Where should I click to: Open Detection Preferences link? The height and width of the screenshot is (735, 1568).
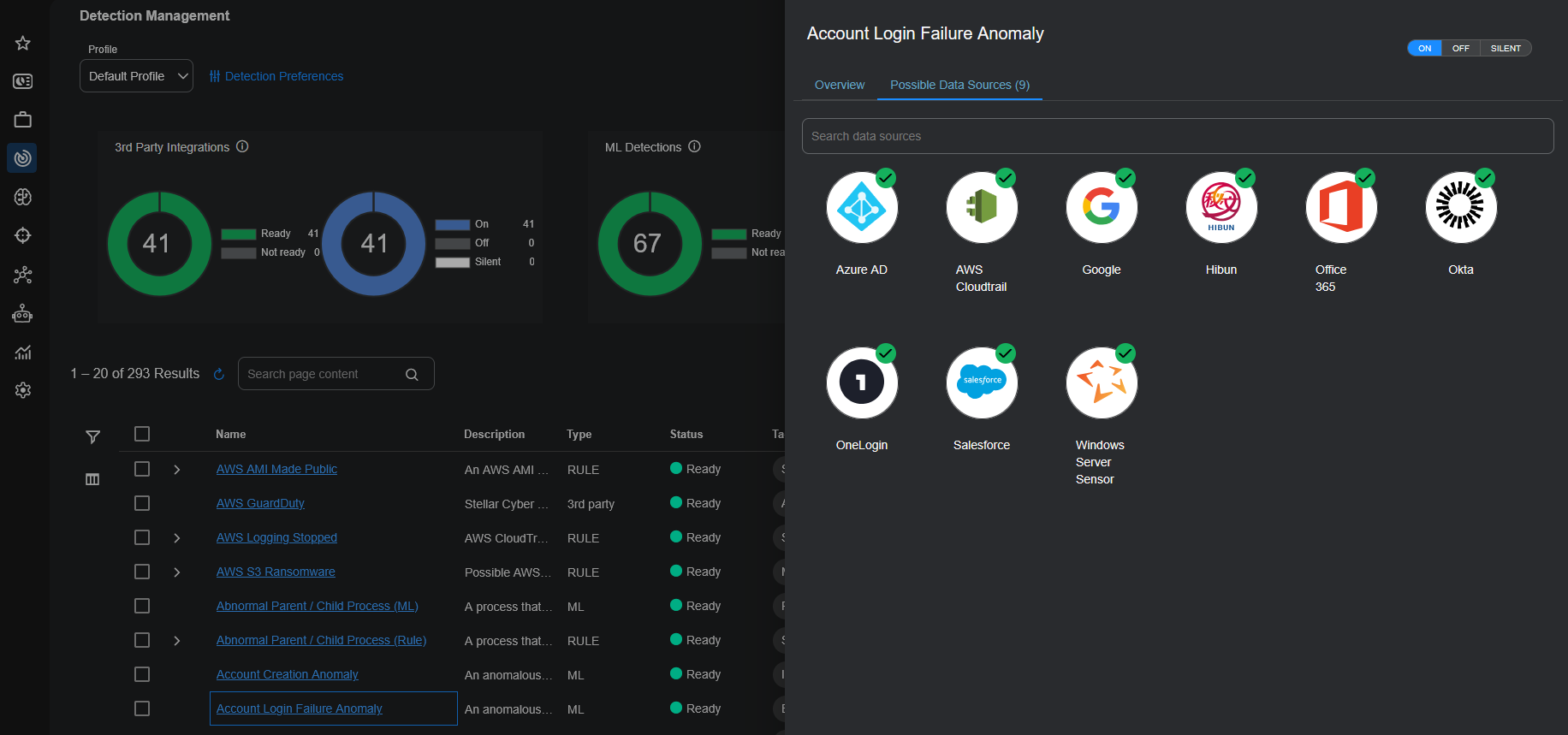pos(276,76)
